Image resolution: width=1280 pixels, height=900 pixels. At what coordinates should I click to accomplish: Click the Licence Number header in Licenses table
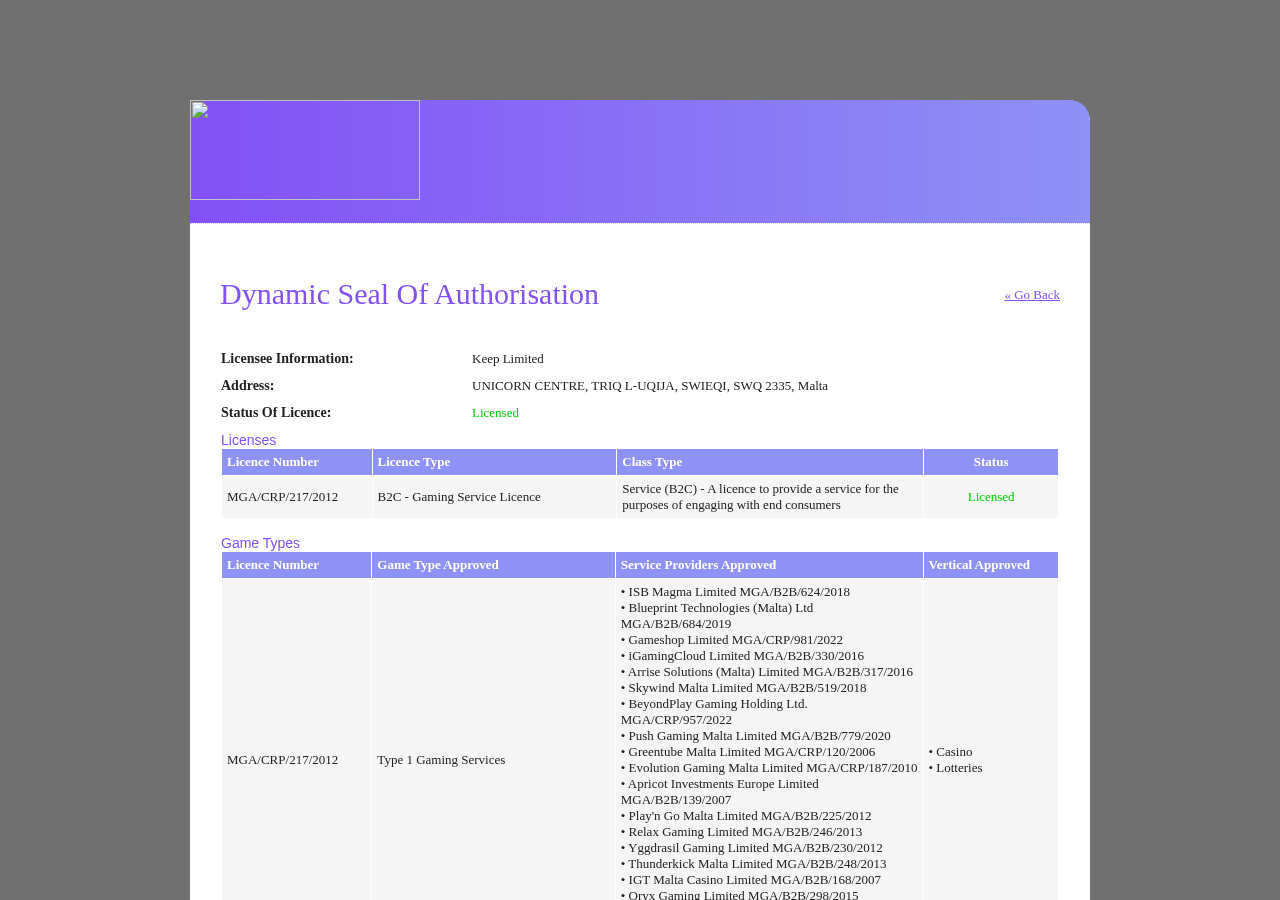point(297,462)
